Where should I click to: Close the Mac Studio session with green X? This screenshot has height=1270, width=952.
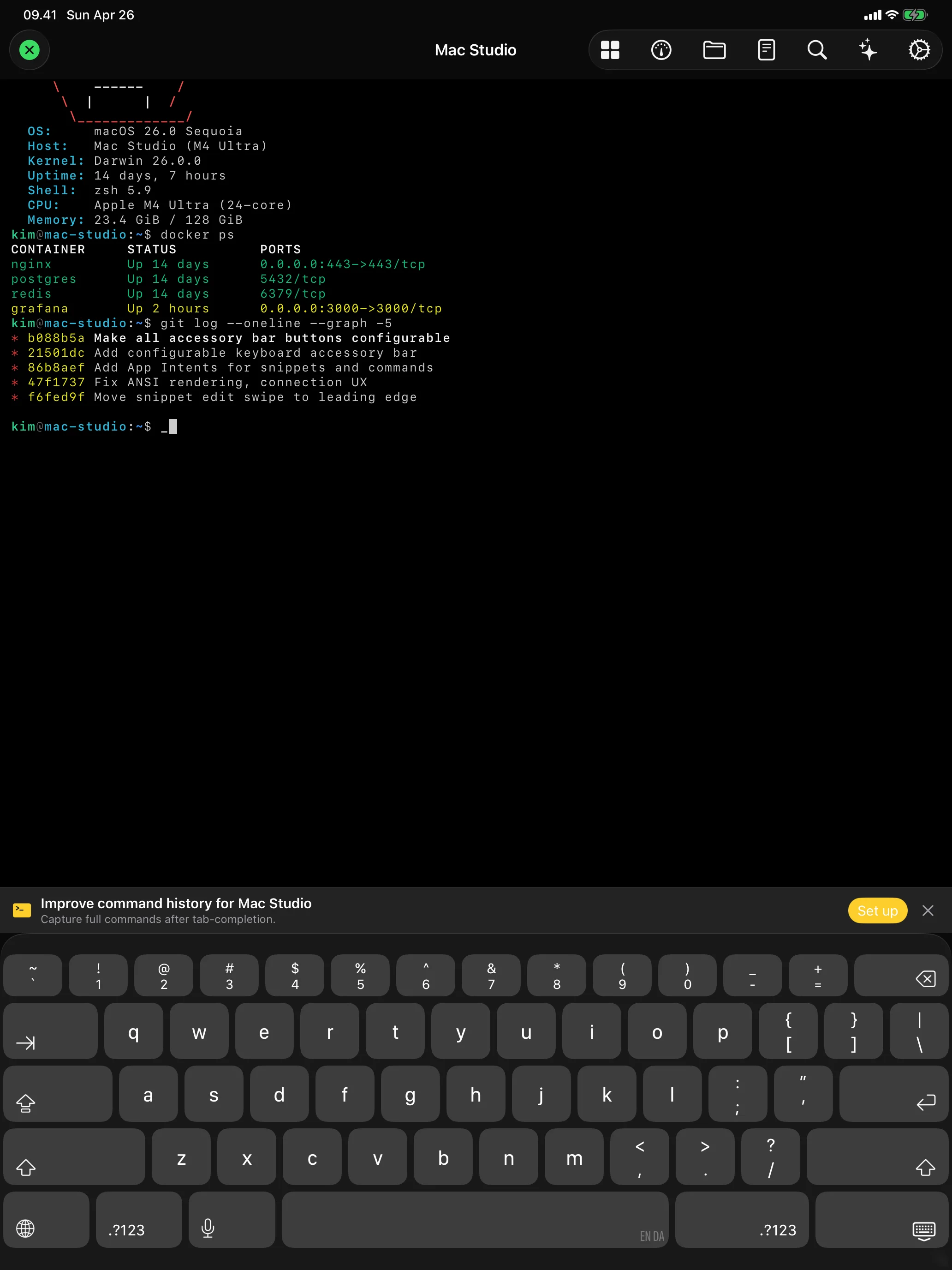tap(29, 49)
